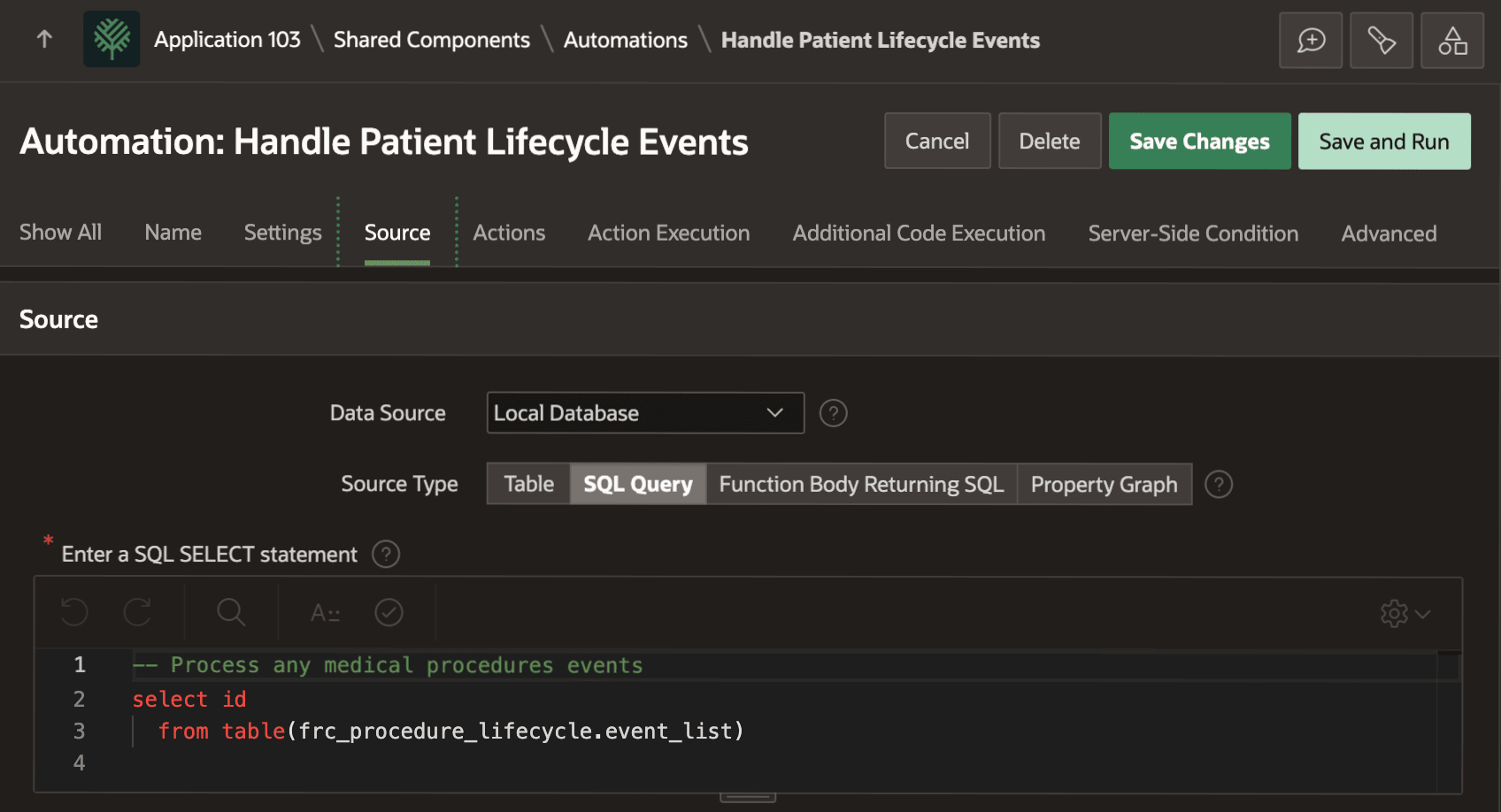Switch to the Server-Side Condition tab

click(1193, 233)
